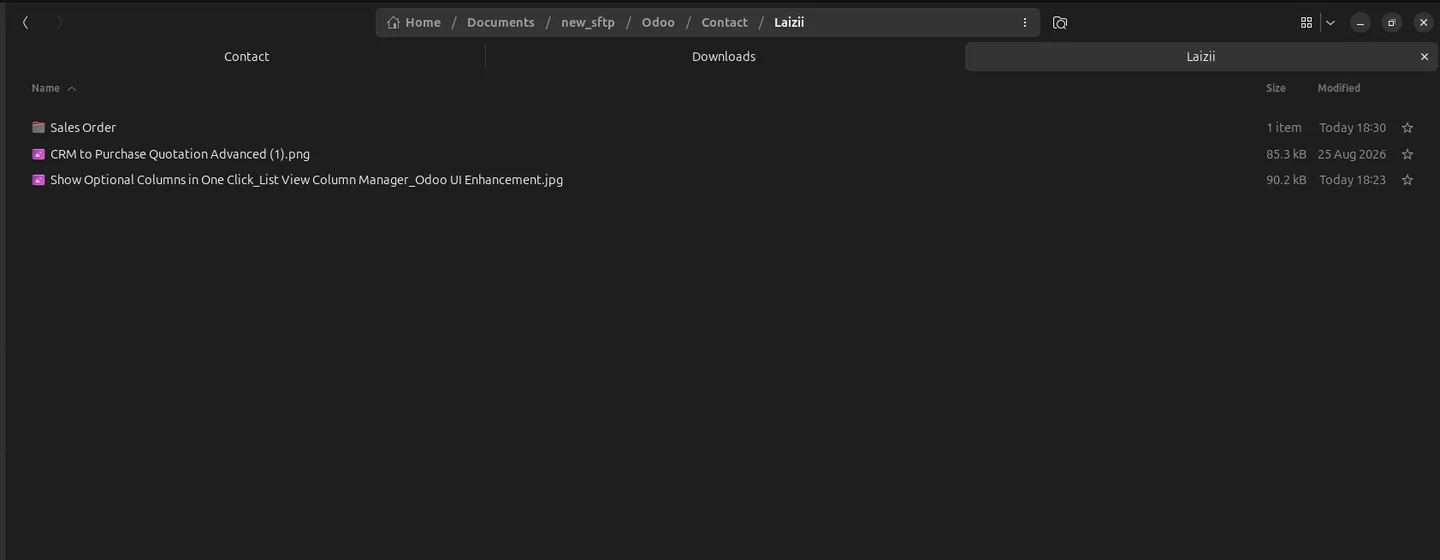Sort by the Size column header
Image resolution: width=1440 pixels, height=560 pixels.
1276,88
